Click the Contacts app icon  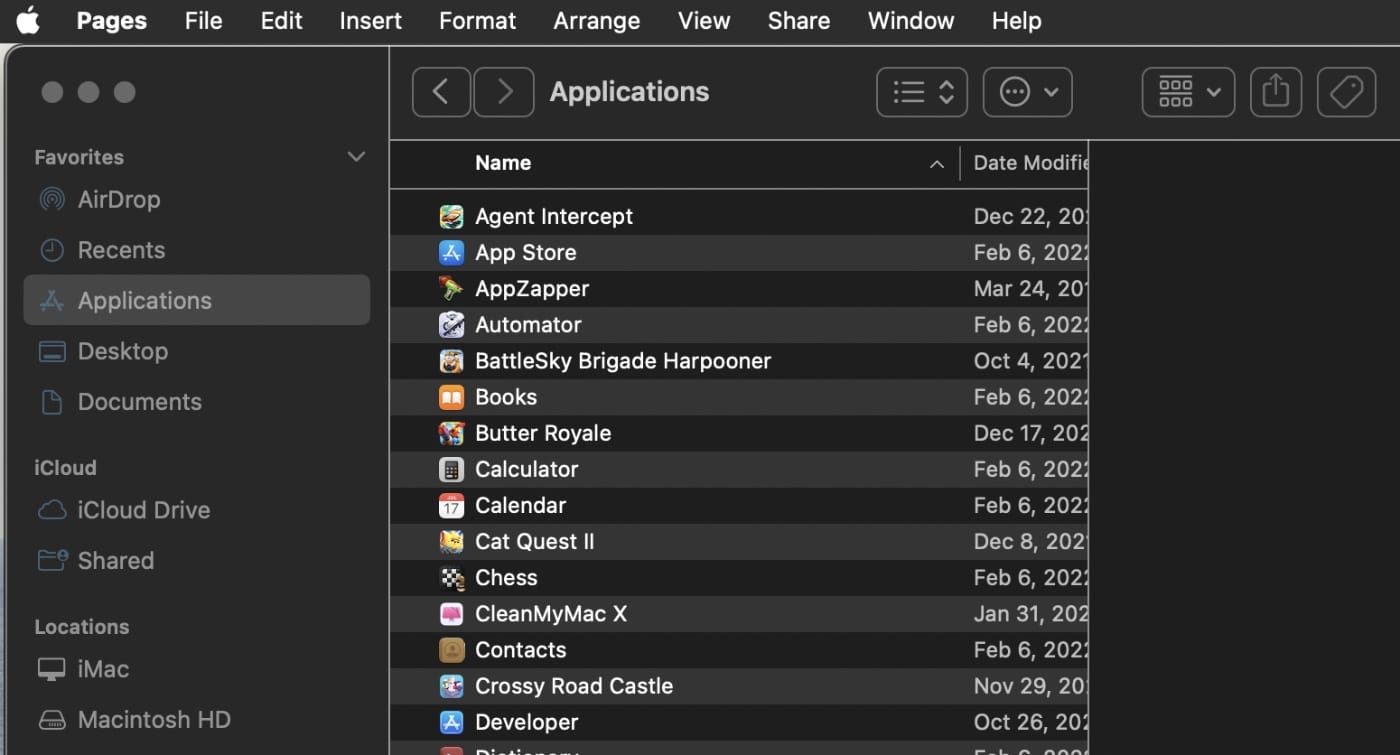tap(451, 650)
